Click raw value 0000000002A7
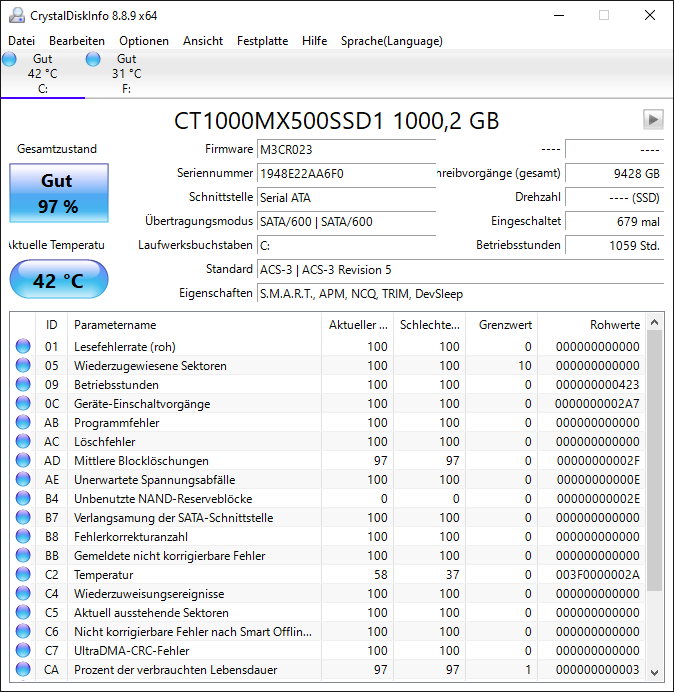 597,404
